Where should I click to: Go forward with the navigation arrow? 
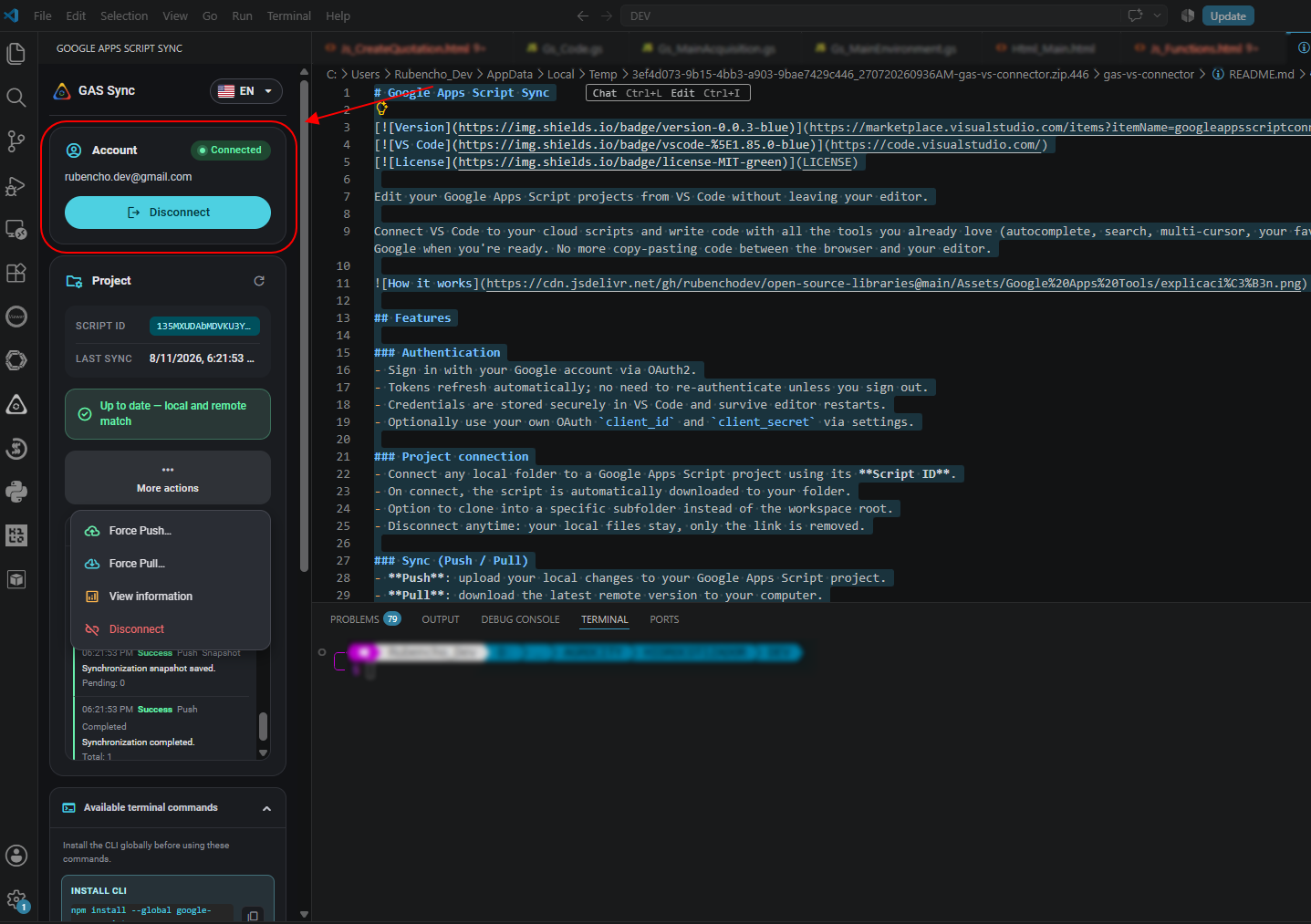608,16
